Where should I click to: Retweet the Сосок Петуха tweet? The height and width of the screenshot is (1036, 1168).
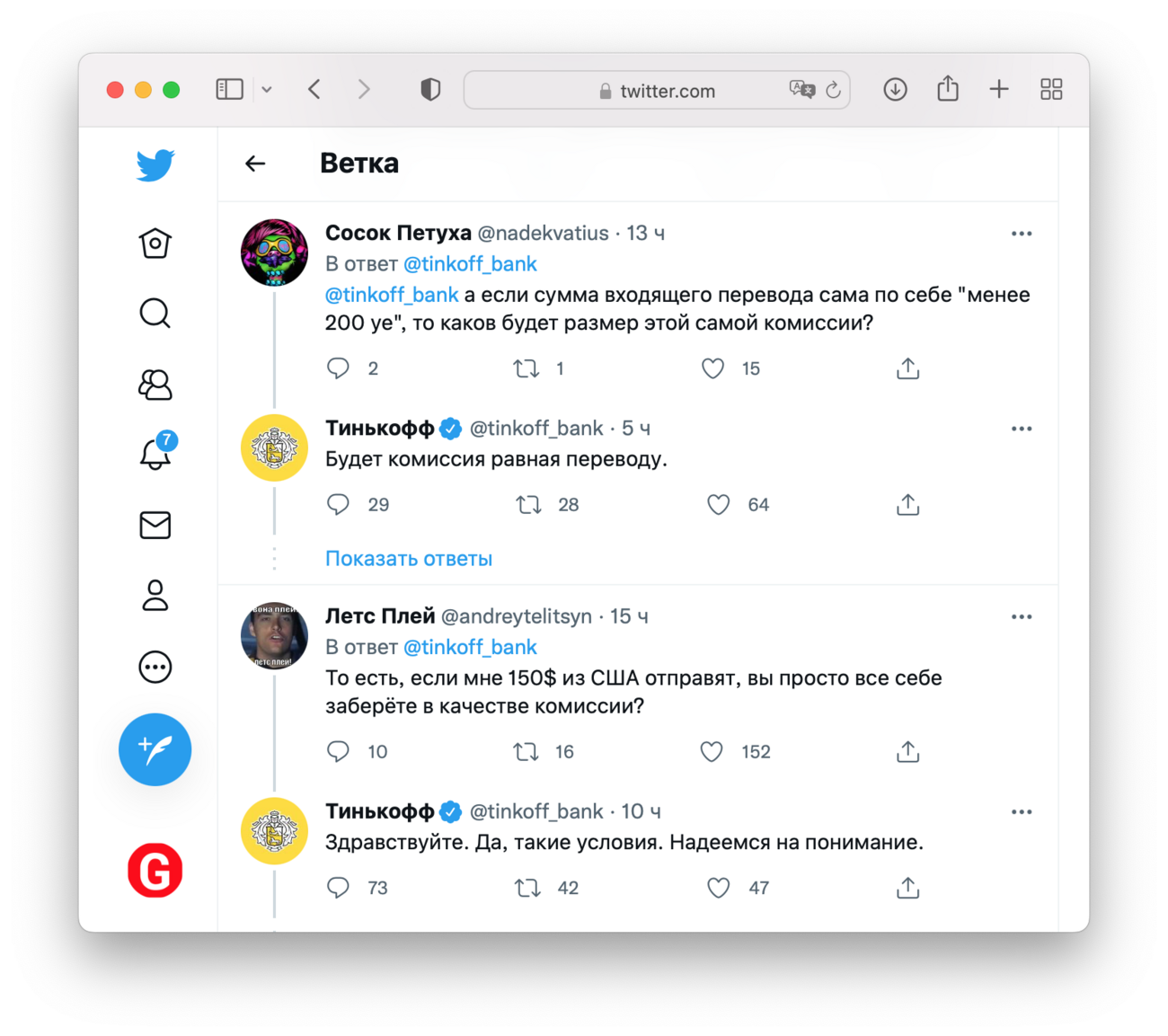(x=526, y=368)
